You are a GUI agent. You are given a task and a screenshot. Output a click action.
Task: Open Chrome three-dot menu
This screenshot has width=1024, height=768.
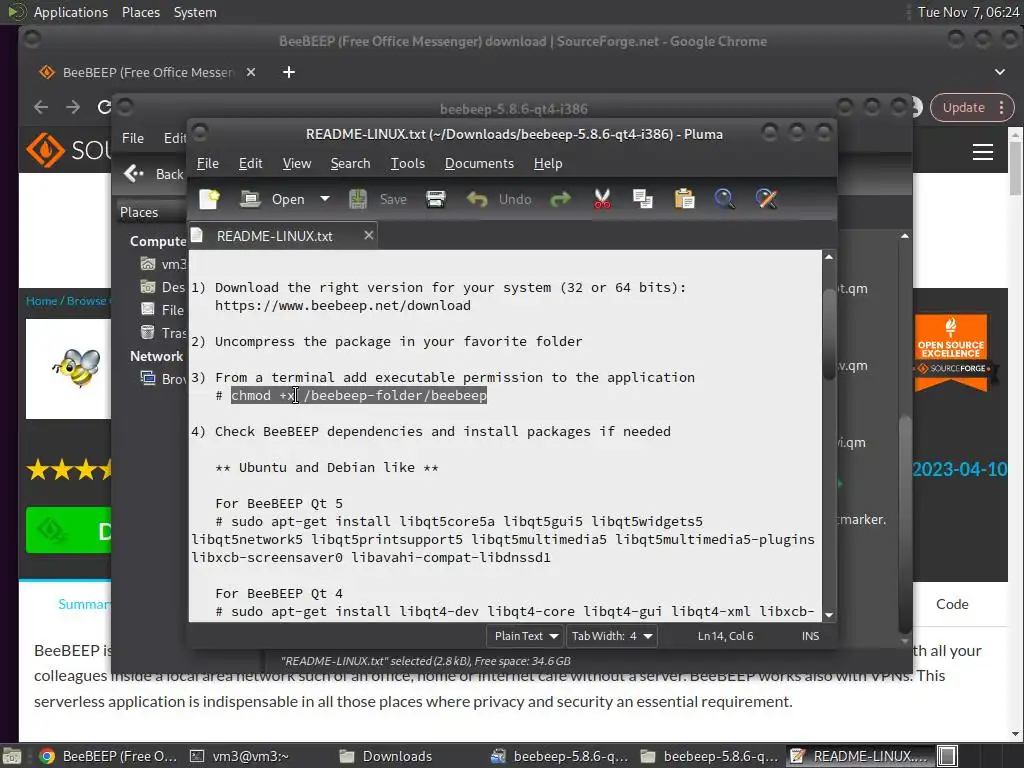click(1002, 108)
